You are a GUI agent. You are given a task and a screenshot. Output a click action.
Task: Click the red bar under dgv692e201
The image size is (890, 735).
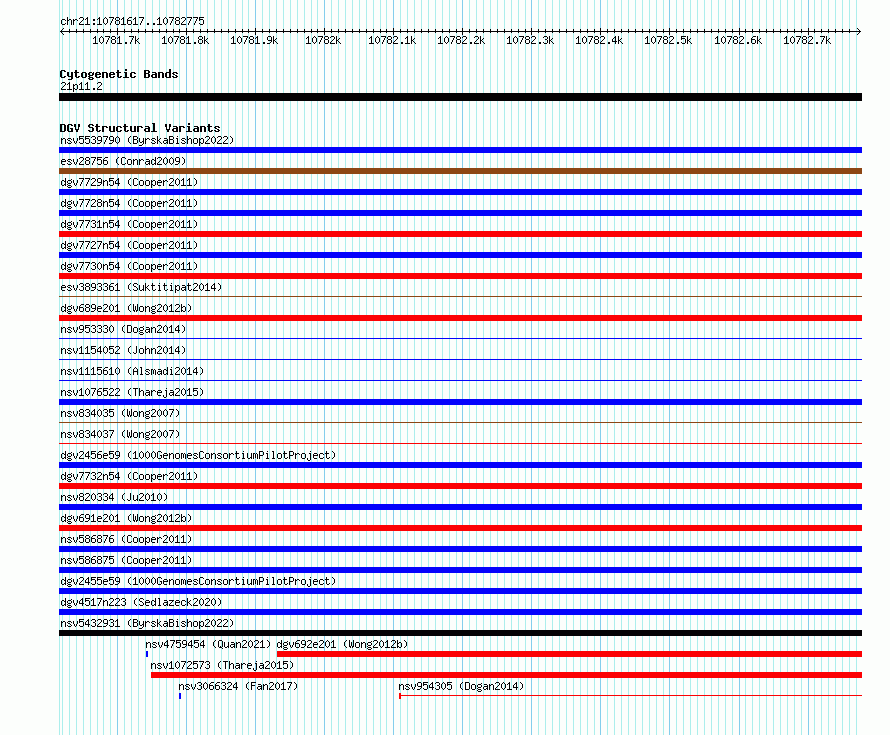pyautogui.click(x=569, y=654)
